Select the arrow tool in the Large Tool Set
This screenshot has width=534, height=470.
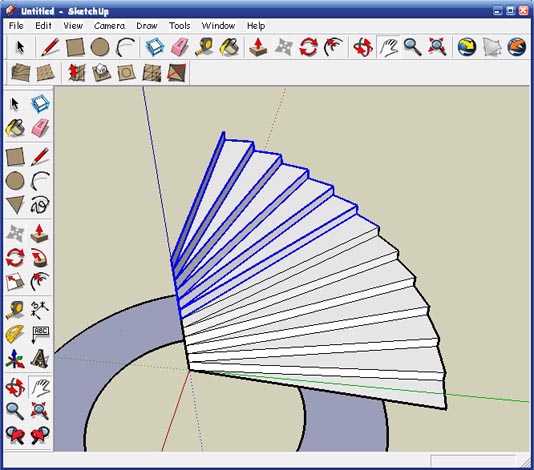pyautogui.click(x=15, y=104)
